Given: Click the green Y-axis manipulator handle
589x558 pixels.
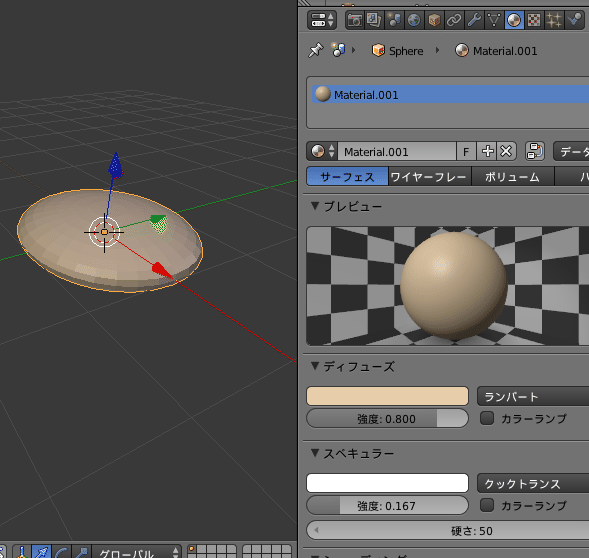Looking at the screenshot, I should [x=158, y=224].
